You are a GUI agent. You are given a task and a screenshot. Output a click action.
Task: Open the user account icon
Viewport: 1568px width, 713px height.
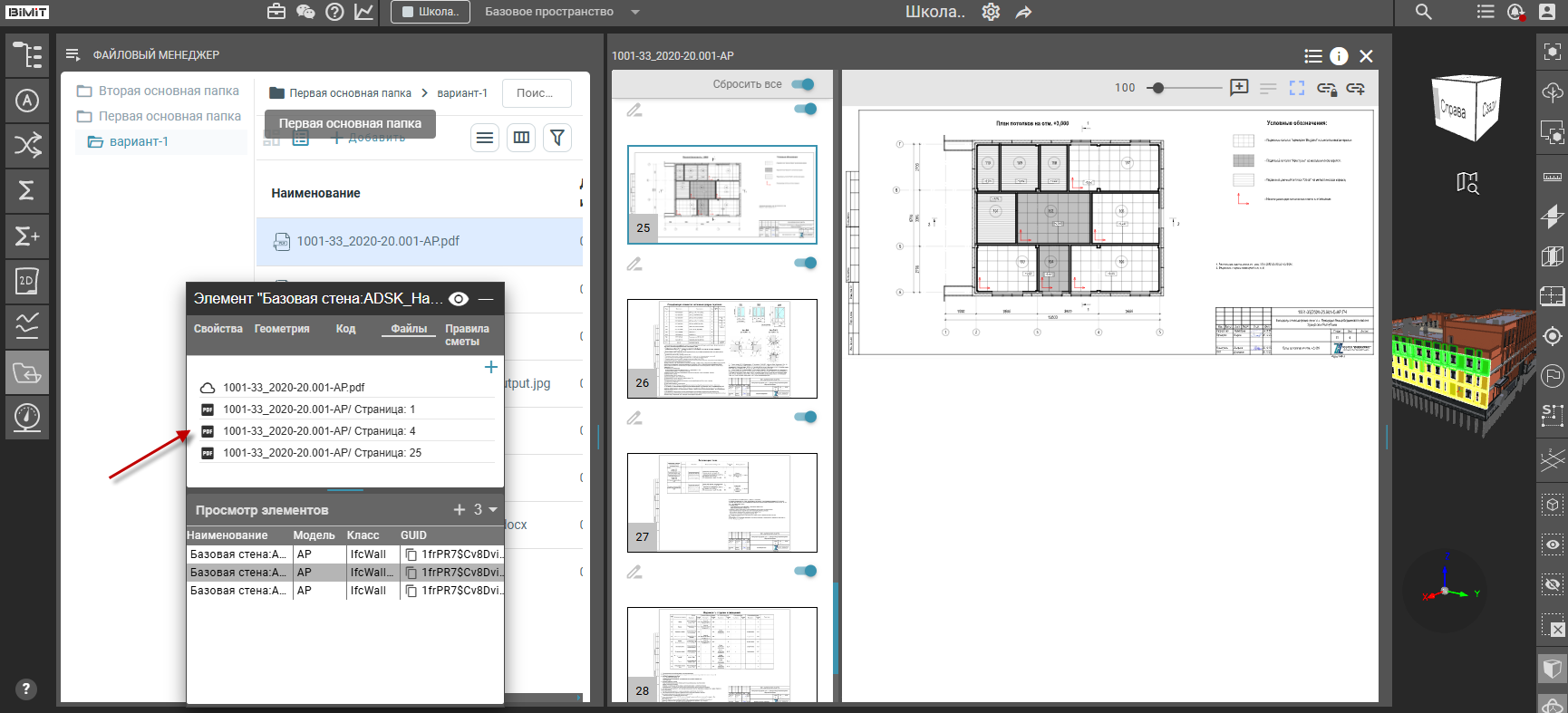tap(1547, 12)
